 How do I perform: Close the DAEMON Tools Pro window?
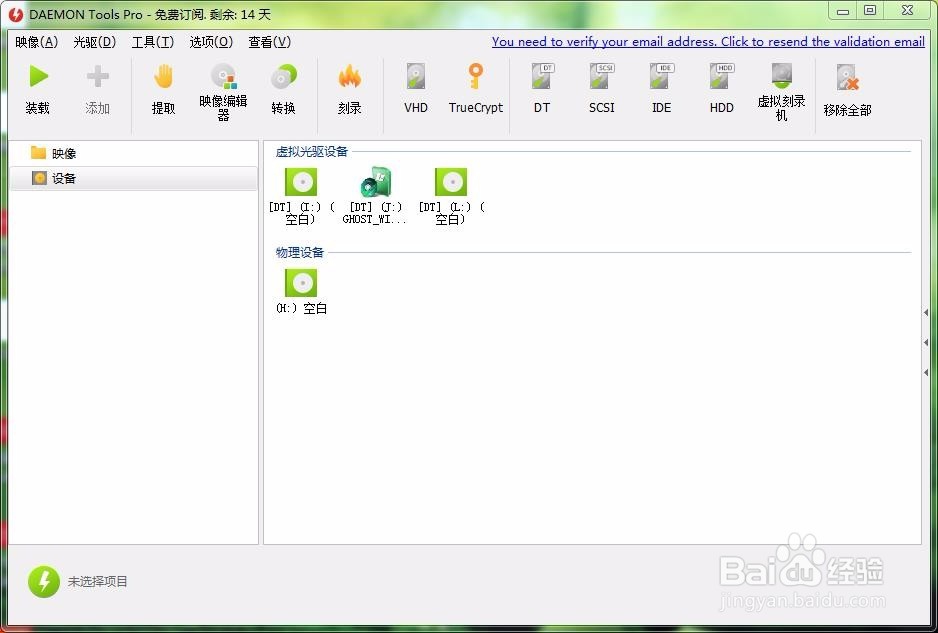[x=907, y=10]
